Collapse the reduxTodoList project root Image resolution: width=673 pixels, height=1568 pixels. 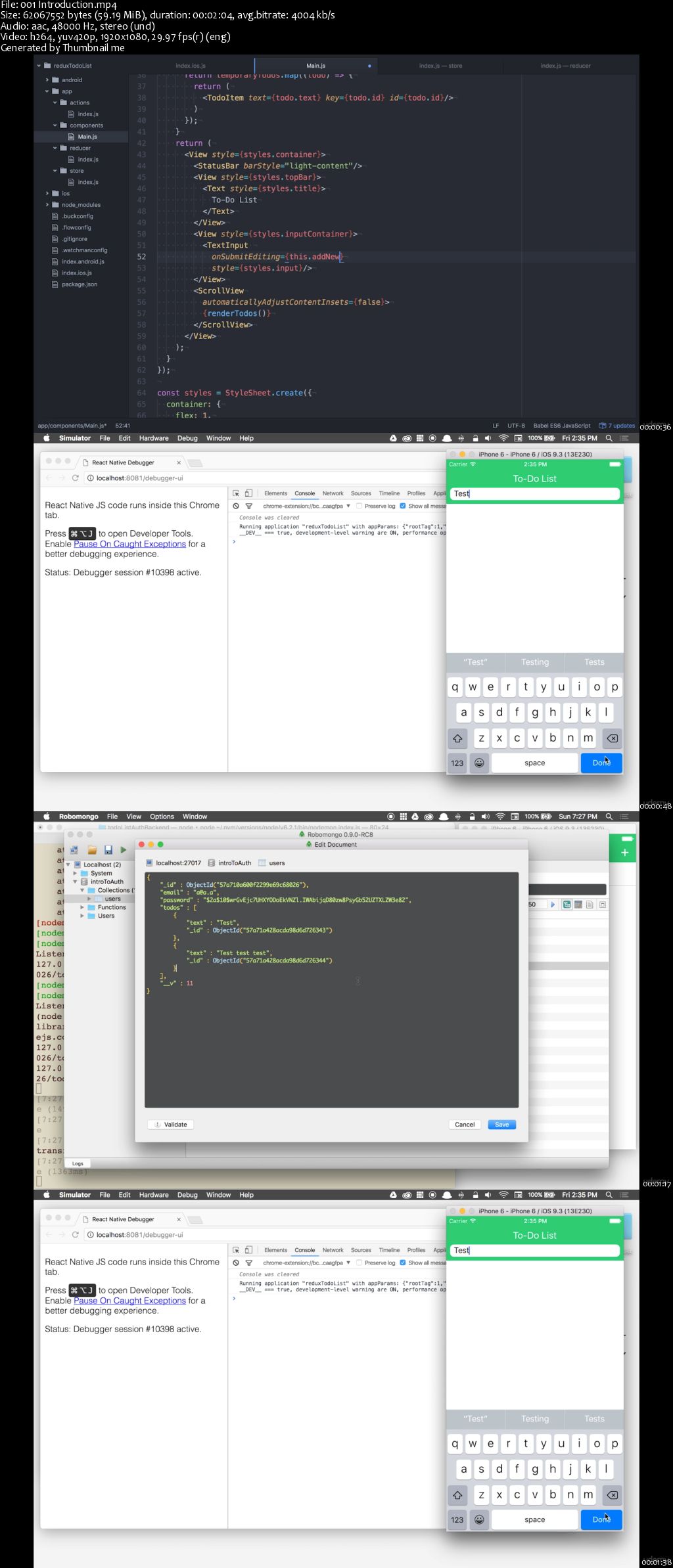click(39, 66)
